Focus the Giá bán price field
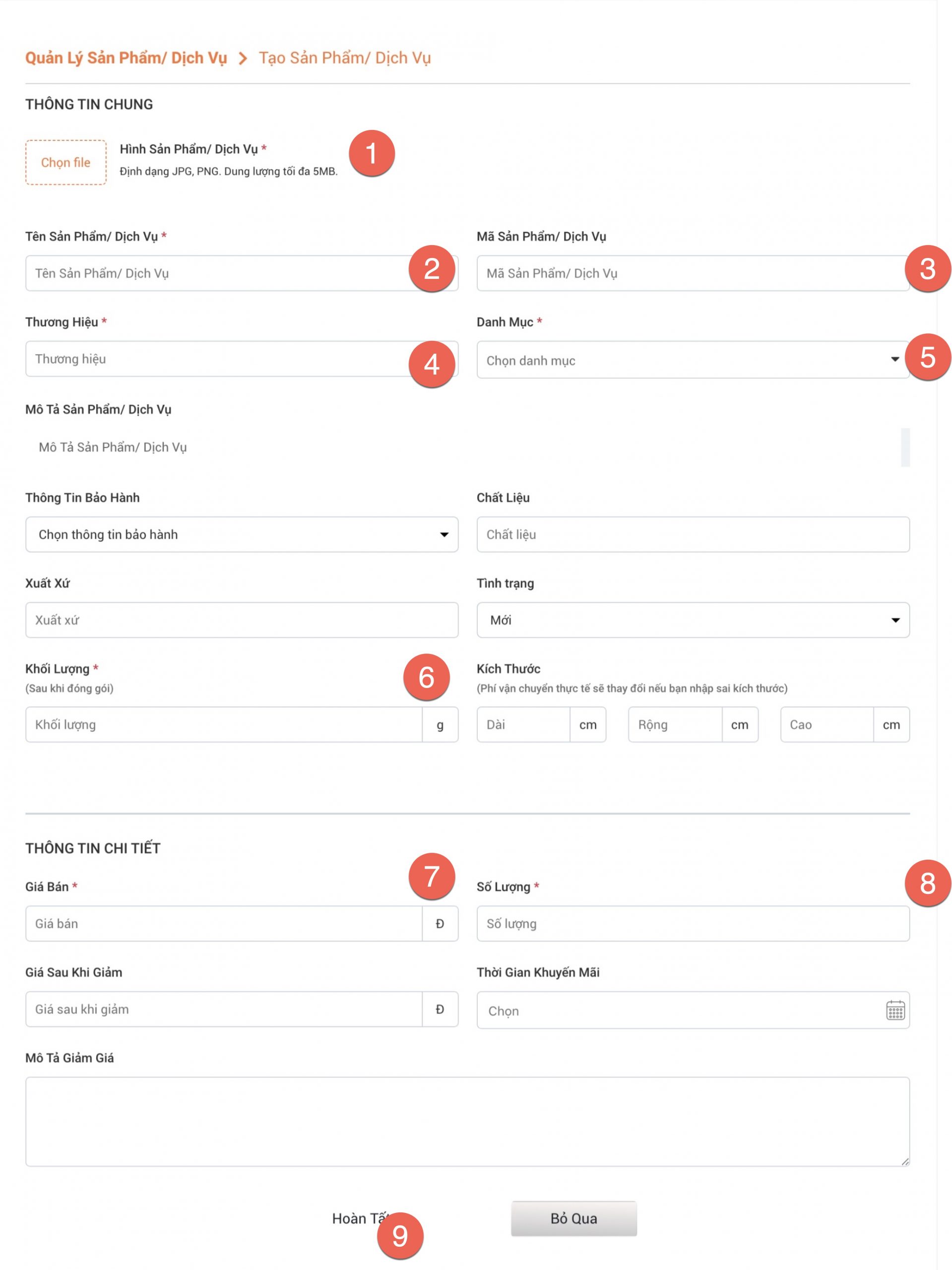The width and height of the screenshot is (952, 1270). (223, 923)
